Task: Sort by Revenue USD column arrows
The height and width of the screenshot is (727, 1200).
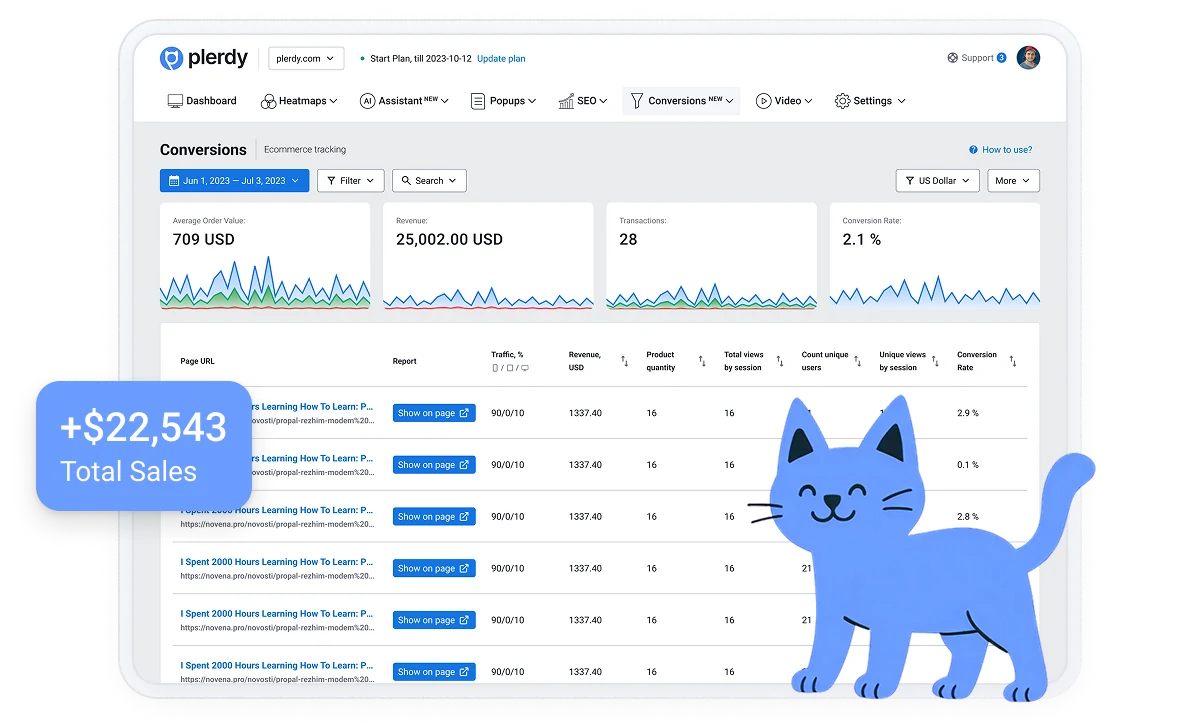Action: click(625, 361)
